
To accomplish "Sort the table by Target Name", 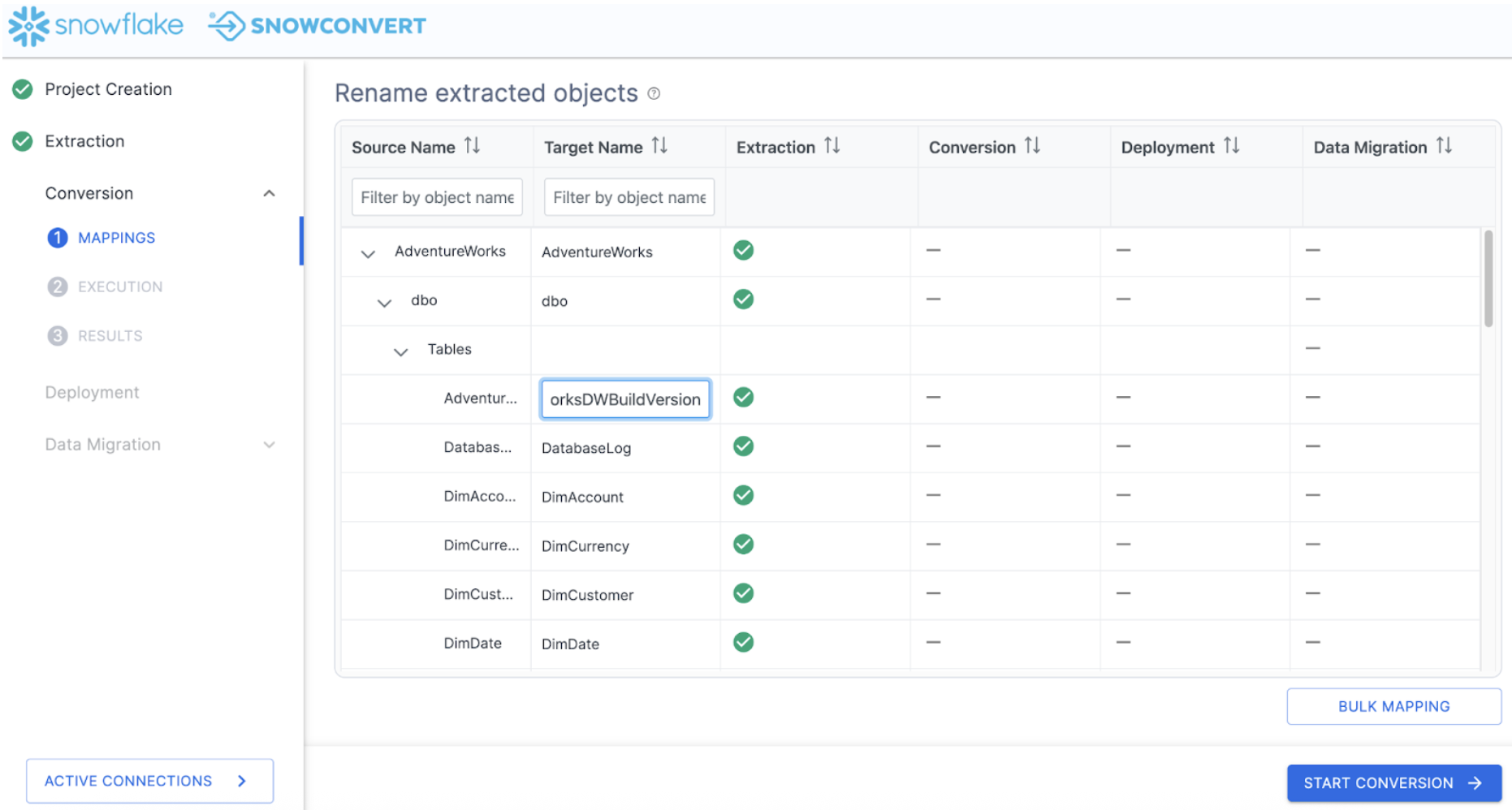I will (659, 145).
